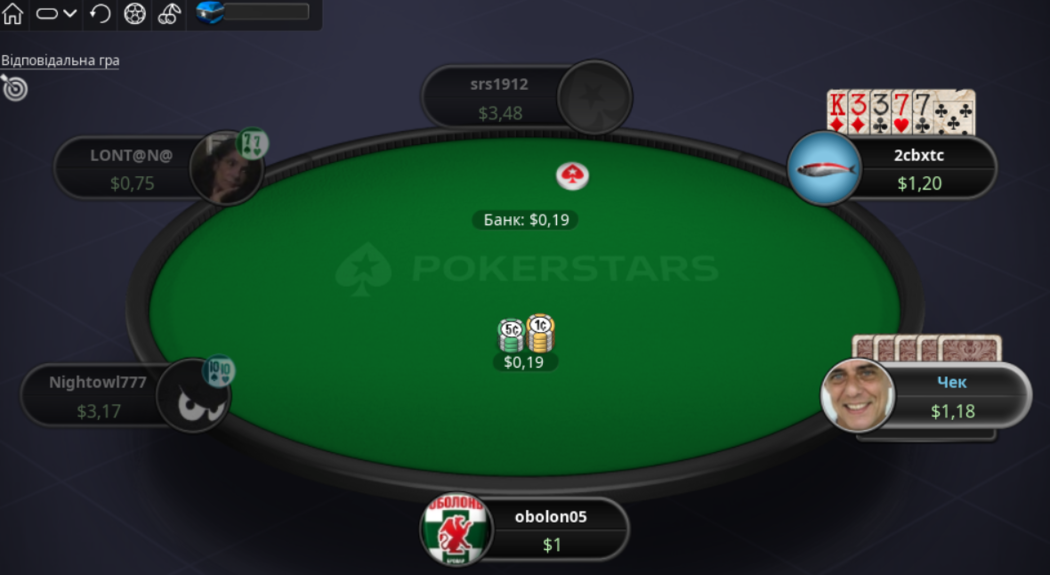This screenshot has width=1050, height=575.
Task: Click the 10 10 cards badge on Nightowl777
Action: (x=219, y=371)
